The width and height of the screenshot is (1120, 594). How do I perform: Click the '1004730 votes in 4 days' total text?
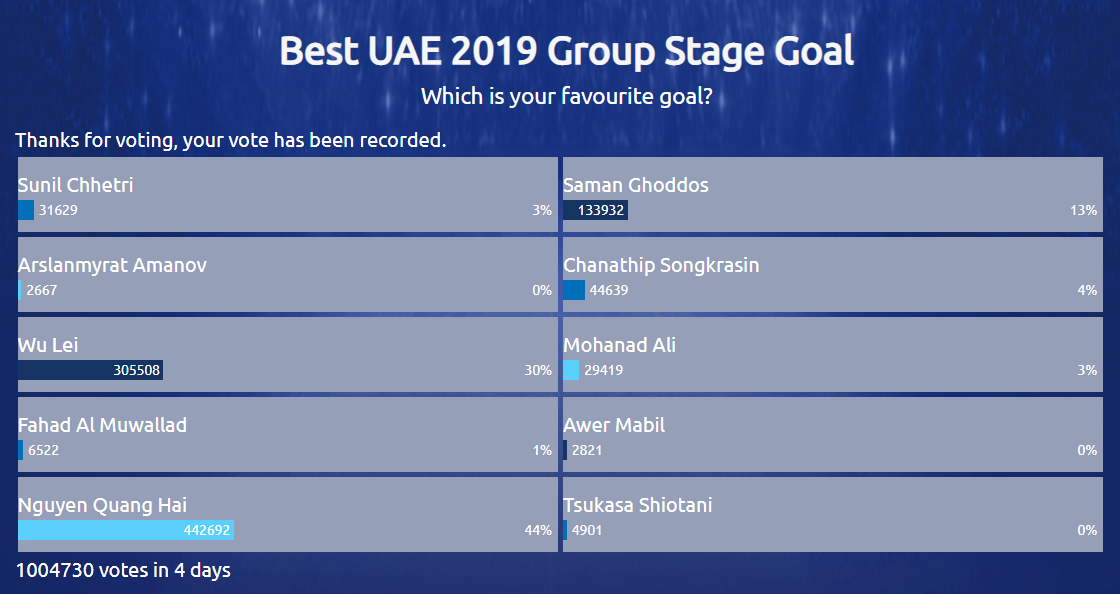[123, 570]
